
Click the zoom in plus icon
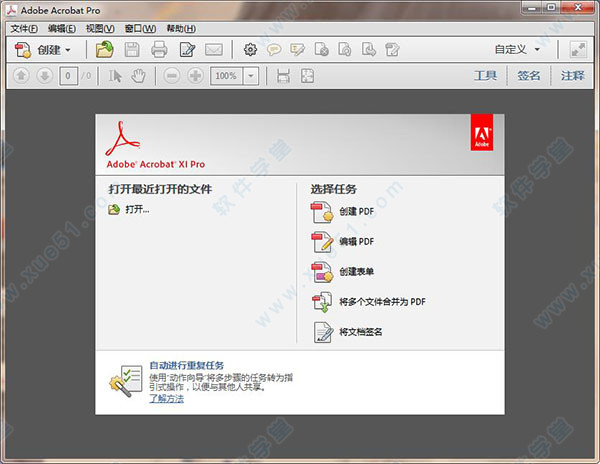194,76
